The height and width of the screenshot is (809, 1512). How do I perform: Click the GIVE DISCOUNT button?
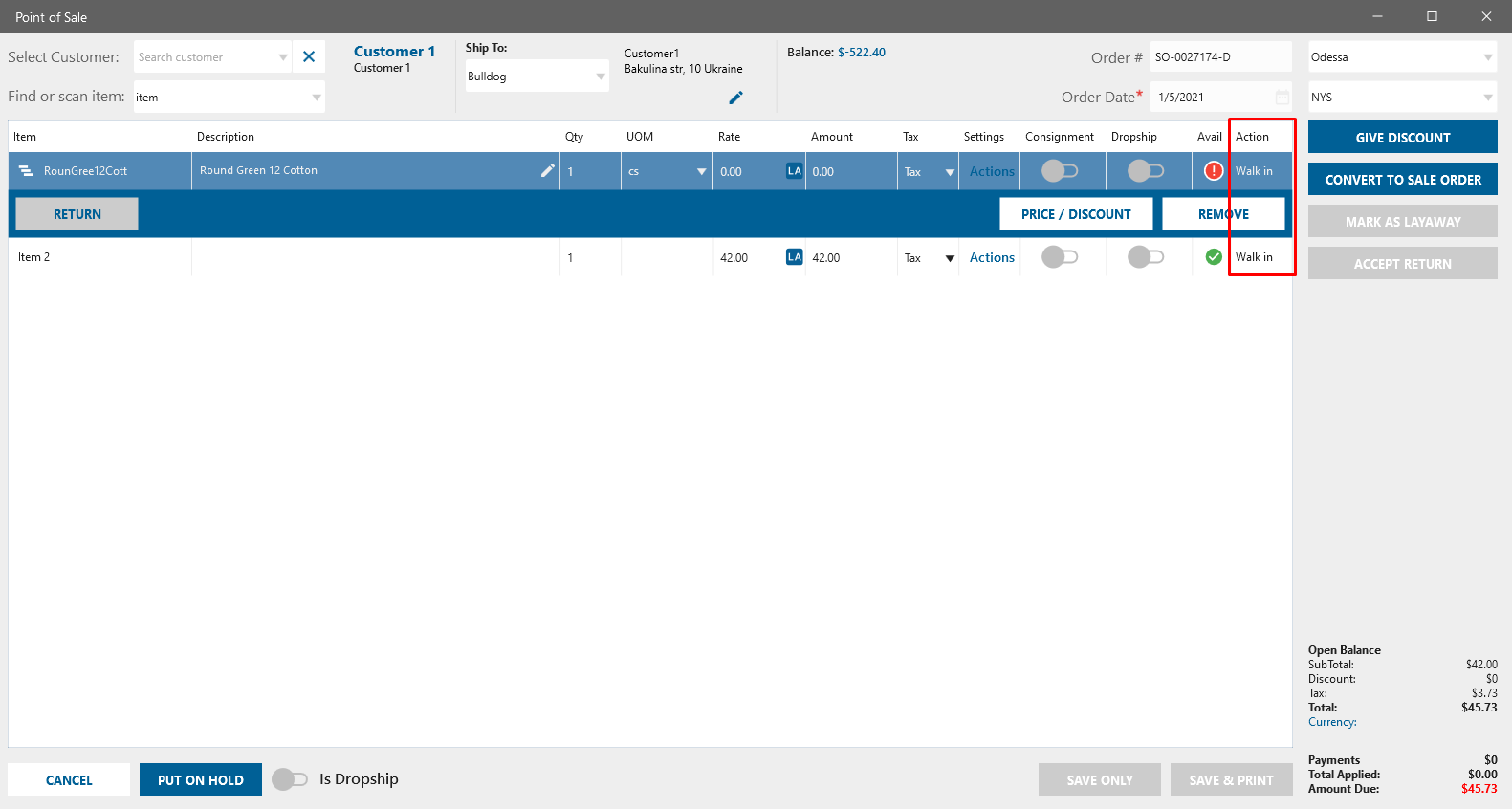pos(1403,138)
